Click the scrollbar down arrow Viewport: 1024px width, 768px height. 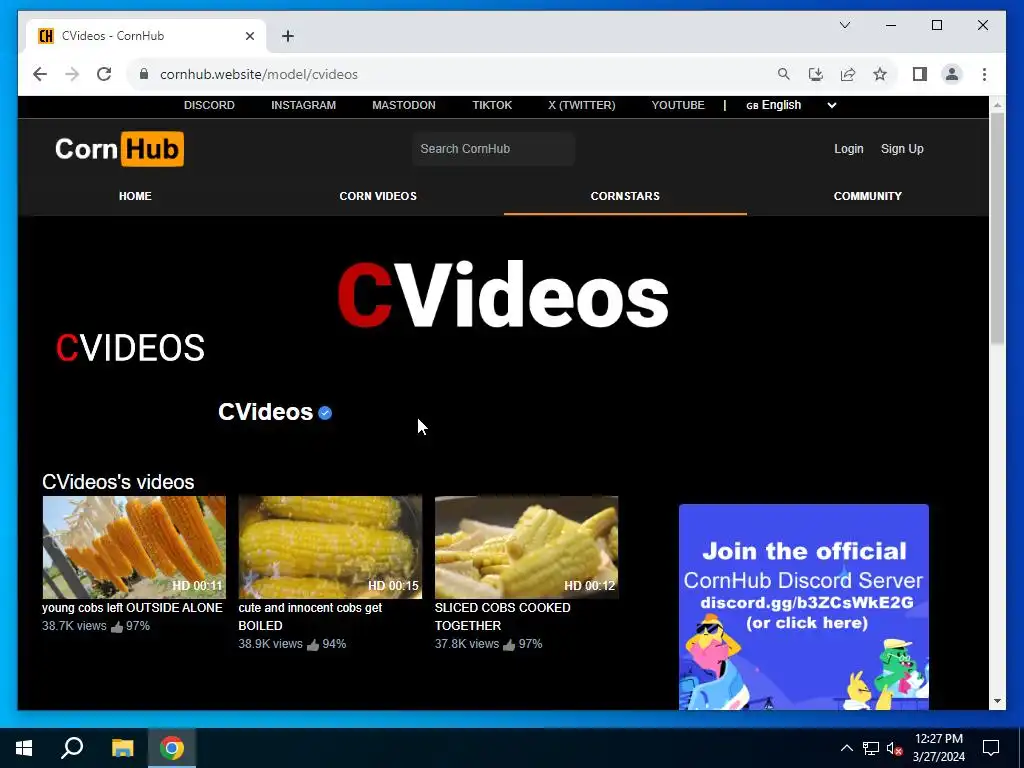pyautogui.click(x=997, y=701)
